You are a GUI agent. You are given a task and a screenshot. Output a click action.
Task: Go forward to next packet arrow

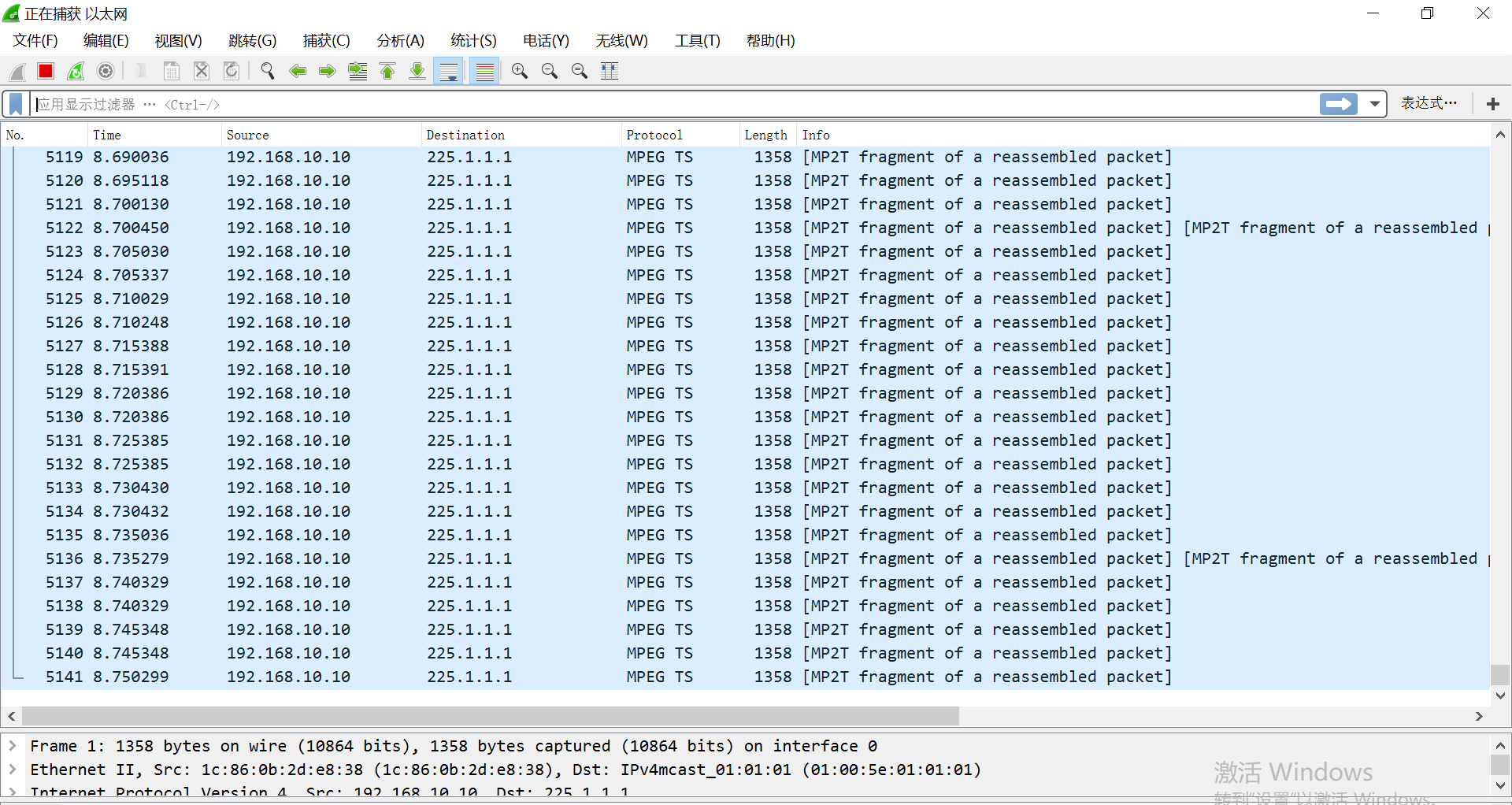[x=328, y=72]
